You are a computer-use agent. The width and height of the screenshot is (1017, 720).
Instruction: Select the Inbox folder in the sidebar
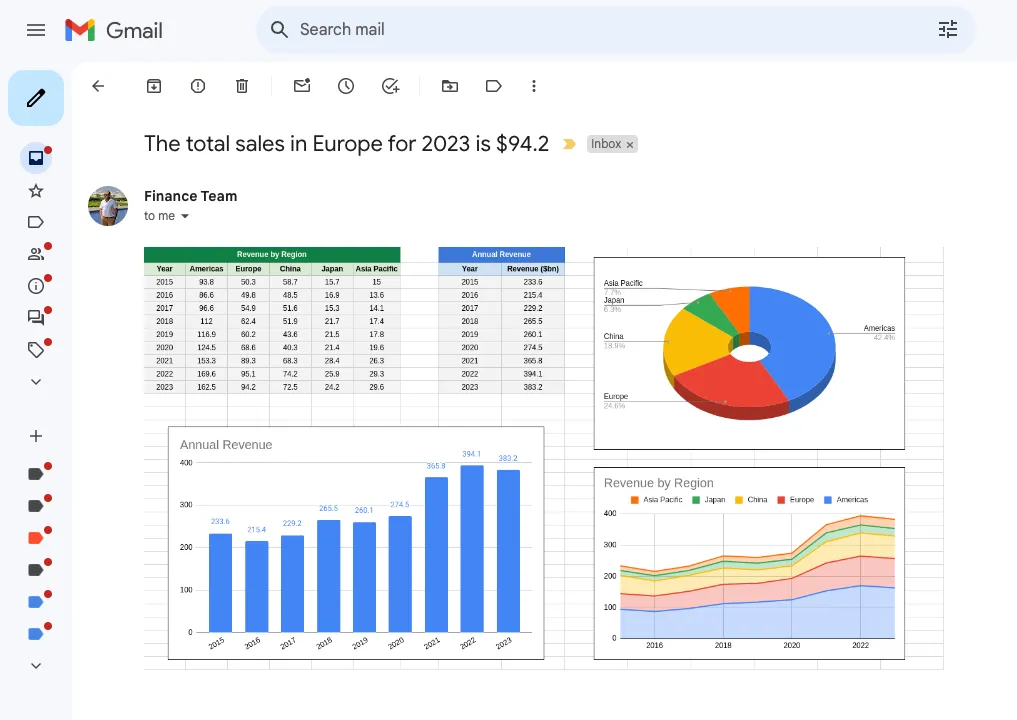pyautogui.click(x=36, y=157)
